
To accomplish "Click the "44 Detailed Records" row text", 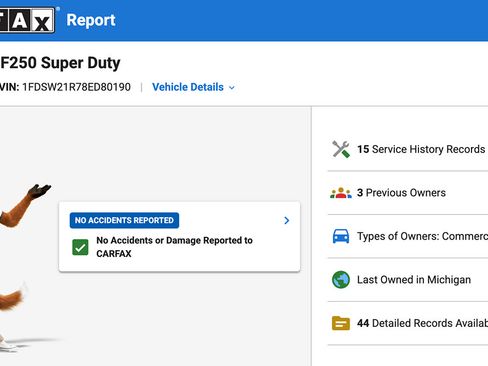I will pos(422,323).
